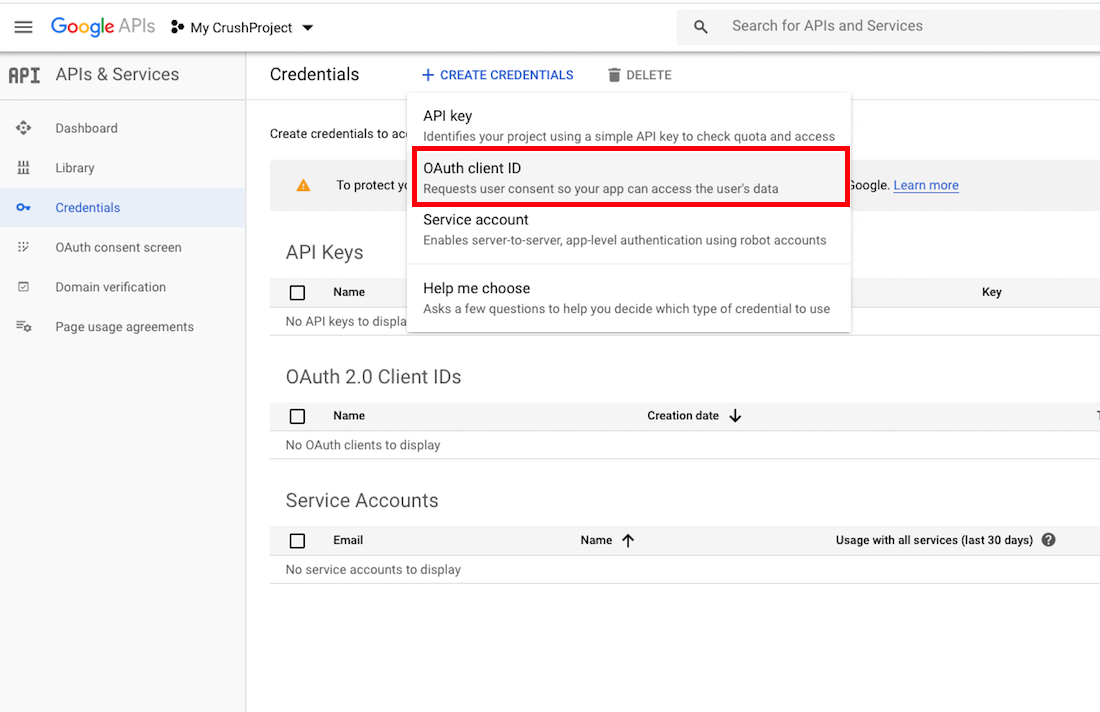Sort OAuth clients by Name column
The height and width of the screenshot is (712, 1100).
[x=349, y=415]
